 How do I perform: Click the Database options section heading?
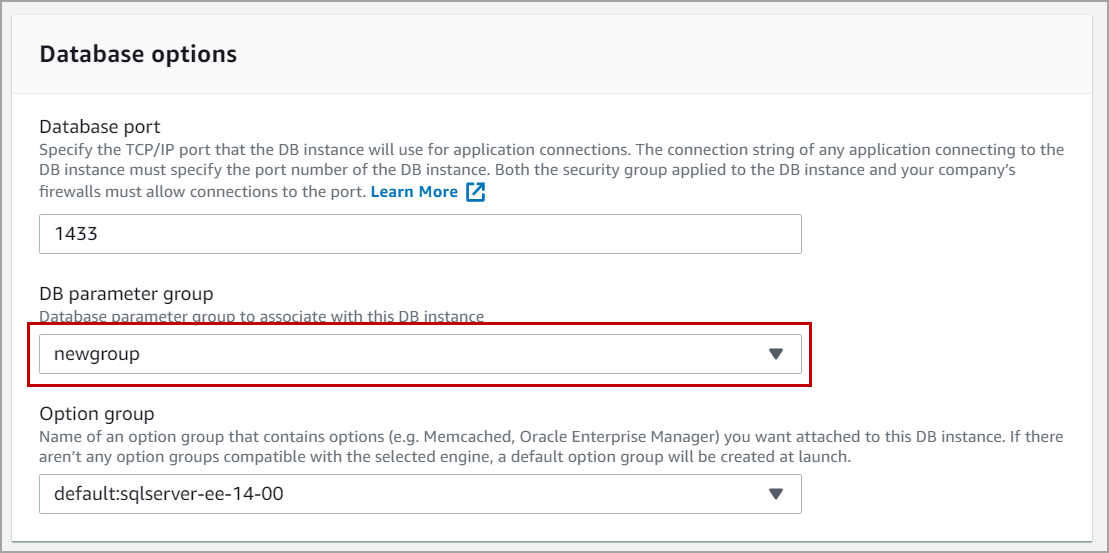(x=138, y=54)
